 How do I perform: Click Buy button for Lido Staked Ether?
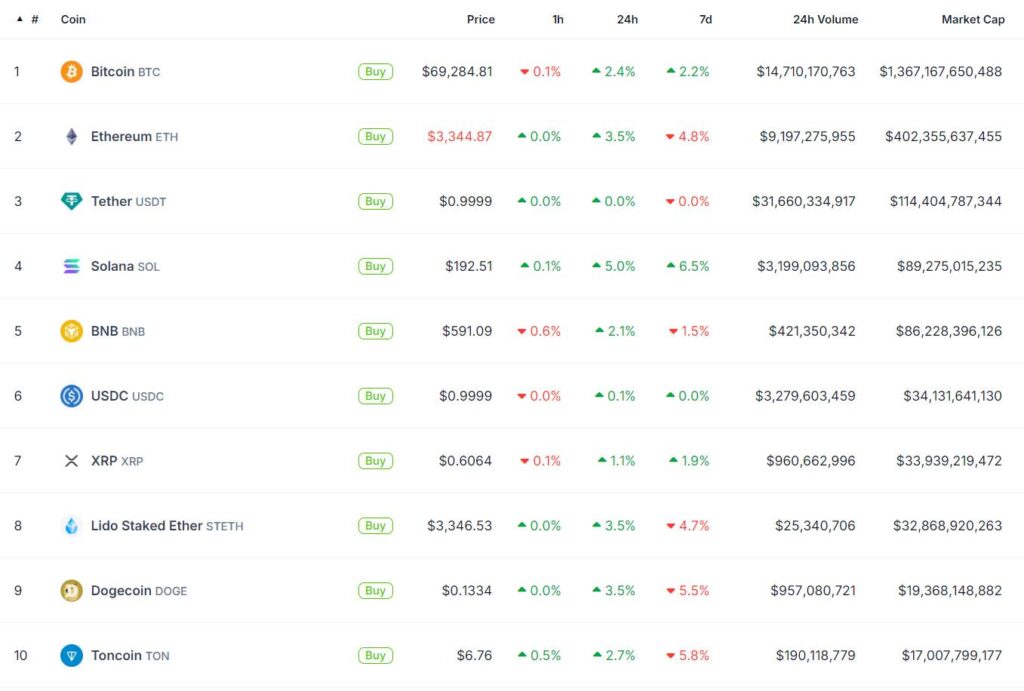(x=376, y=526)
